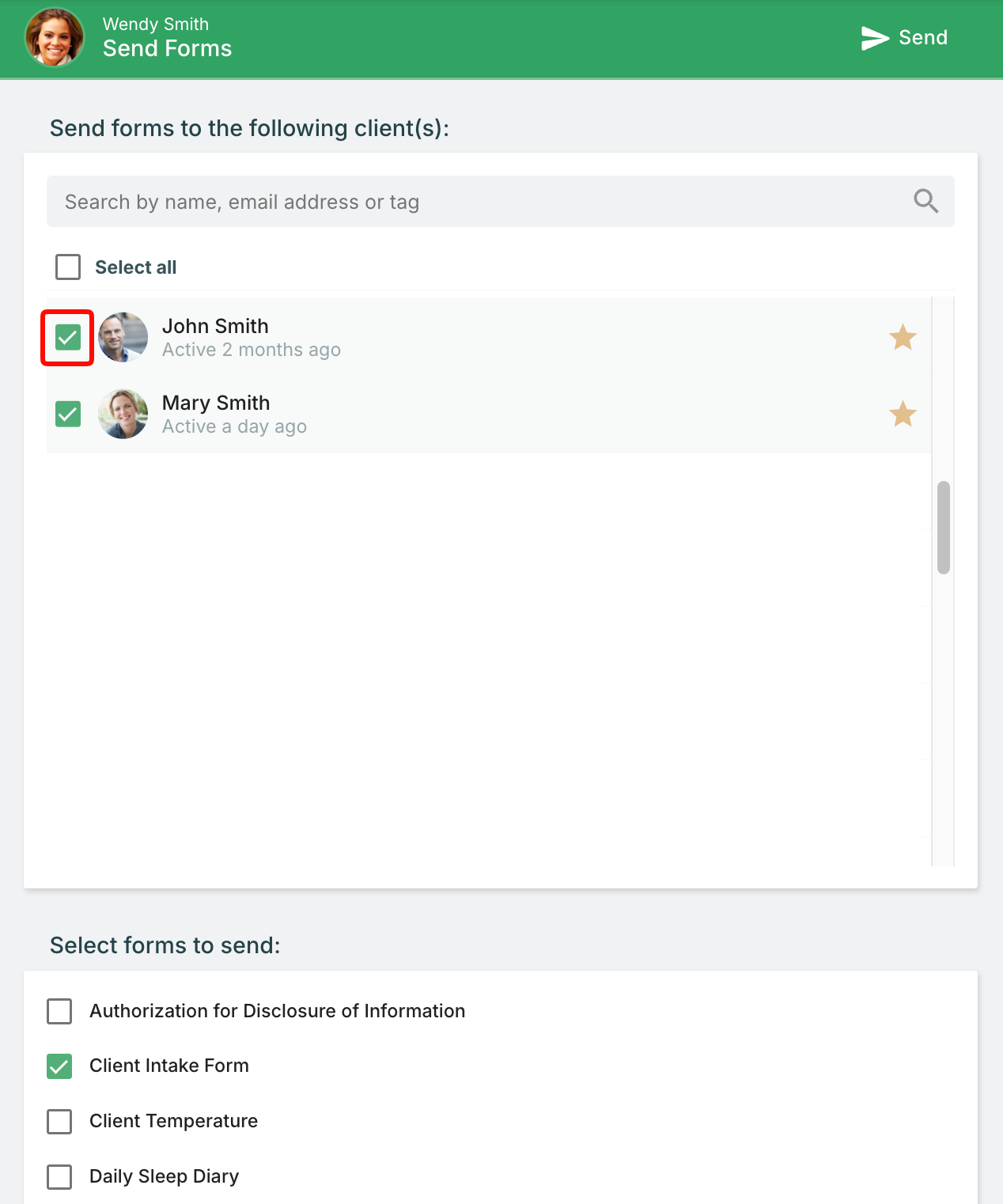1003x1204 pixels.
Task: Click the Select all label text
Action: pos(136,267)
